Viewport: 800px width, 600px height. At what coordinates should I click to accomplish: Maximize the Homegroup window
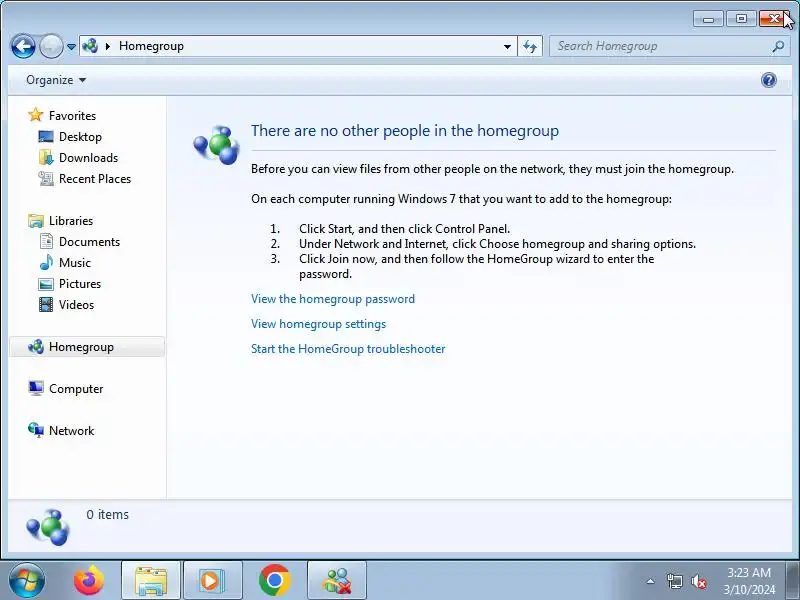coord(741,19)
